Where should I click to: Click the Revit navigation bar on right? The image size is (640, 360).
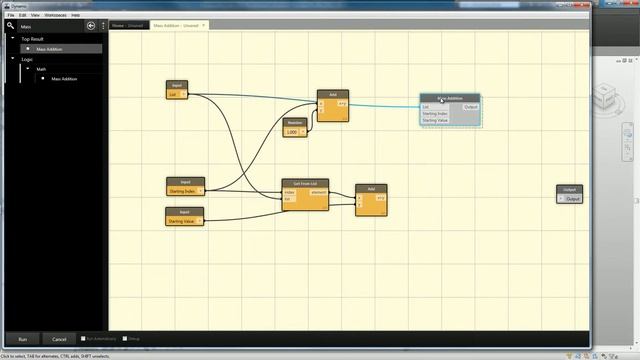tap(627, 142)
